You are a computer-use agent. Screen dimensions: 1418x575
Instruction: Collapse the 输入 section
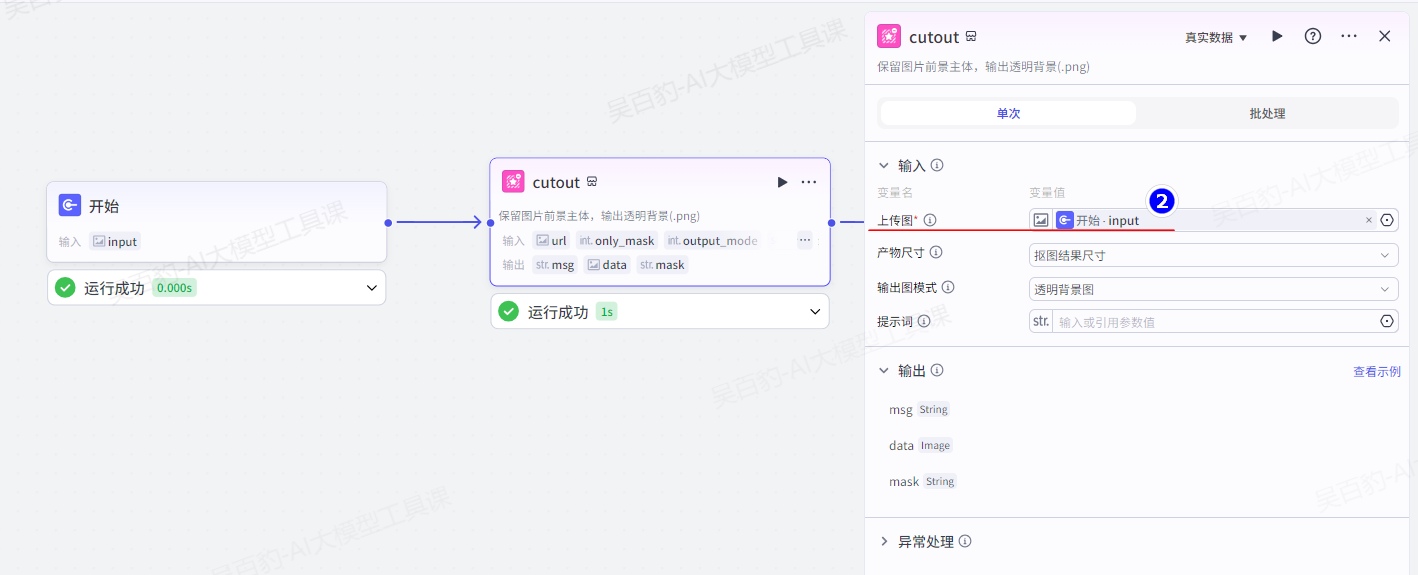[x=884, y=166]
